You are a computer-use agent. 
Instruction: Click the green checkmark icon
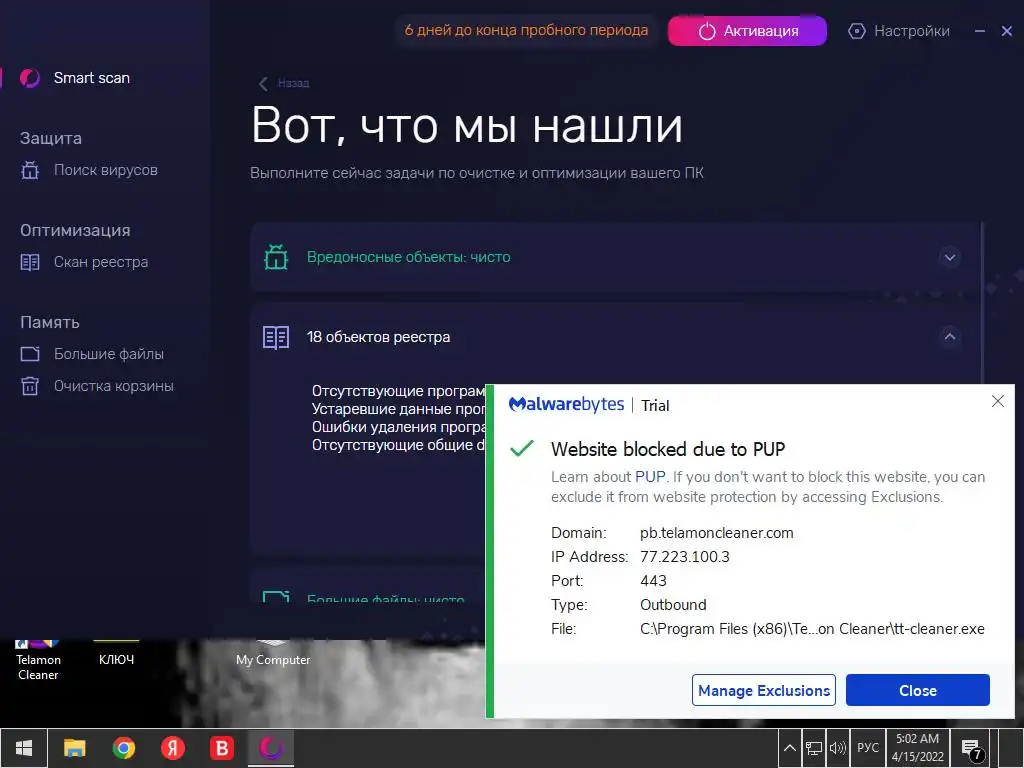522,448
